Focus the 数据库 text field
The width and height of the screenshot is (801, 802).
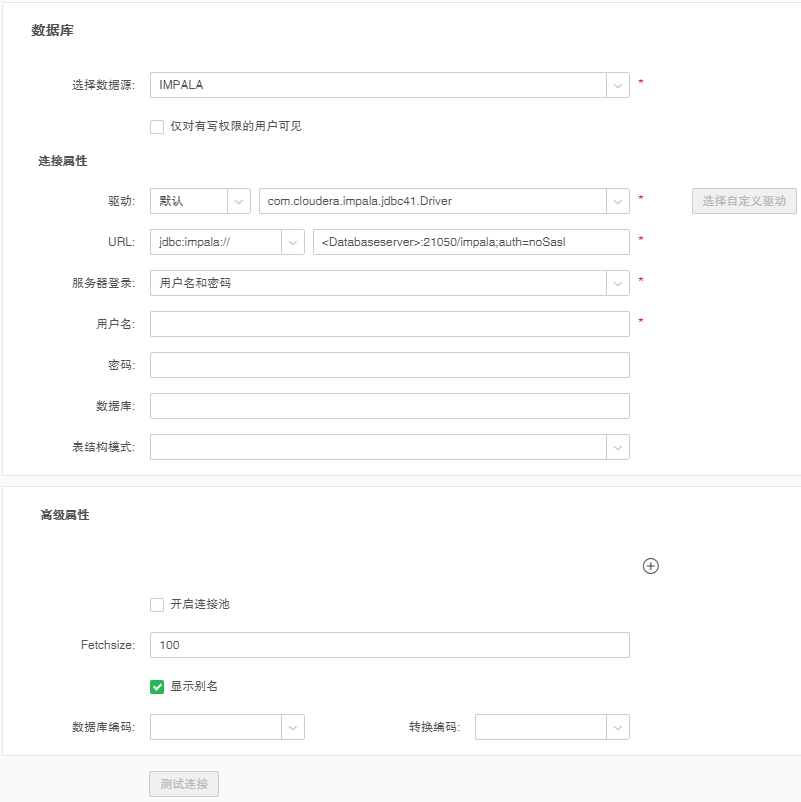coord(389,406)
